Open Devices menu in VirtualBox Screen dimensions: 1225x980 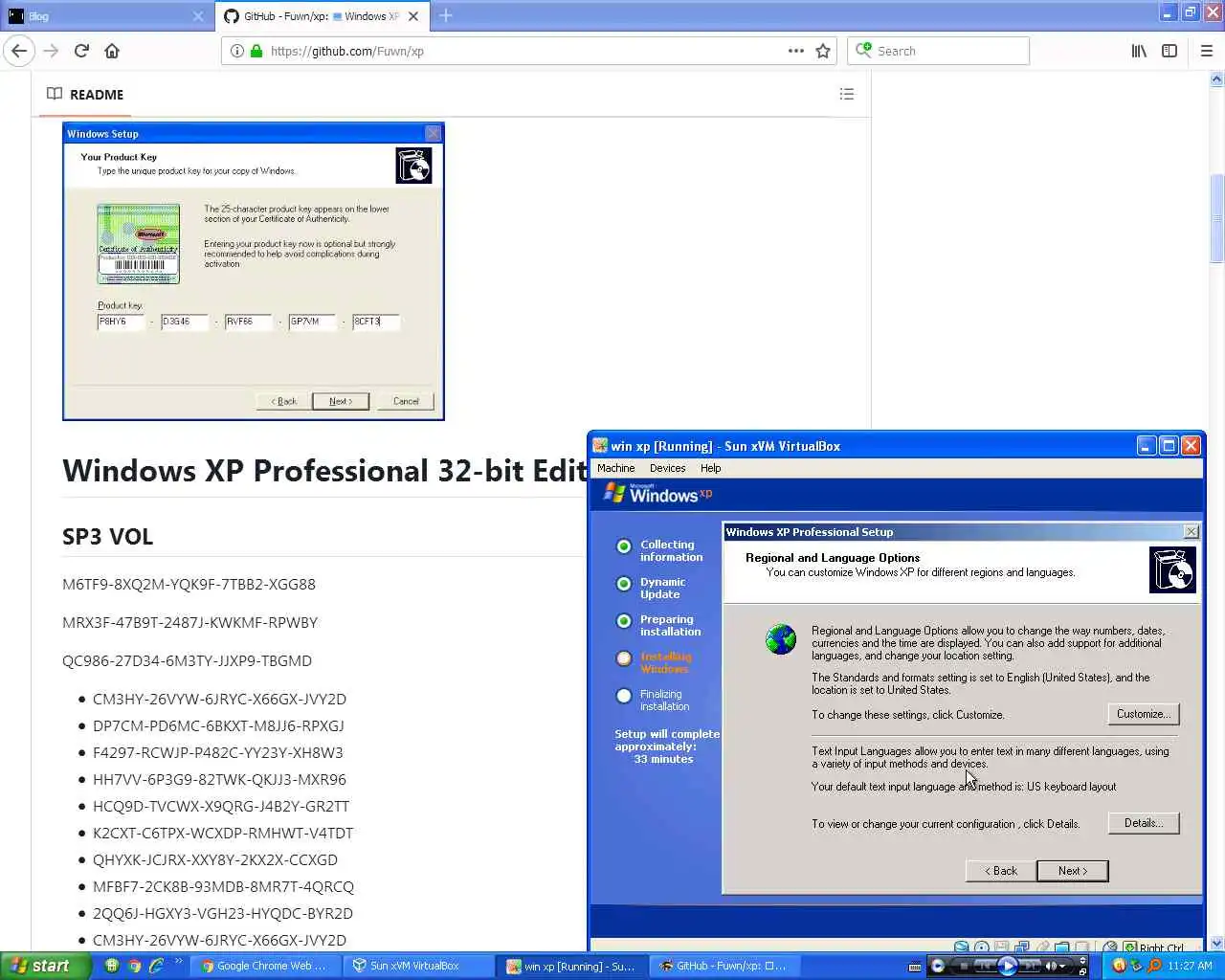pyautogui.click(x=667, y=468)
